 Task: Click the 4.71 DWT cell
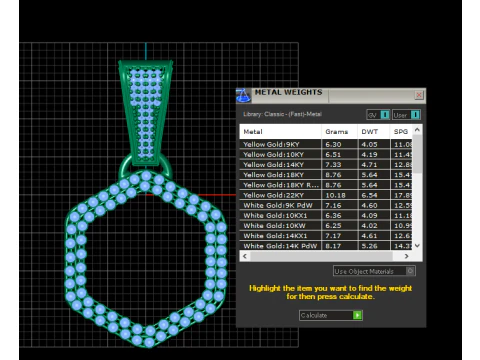point(374,165)
